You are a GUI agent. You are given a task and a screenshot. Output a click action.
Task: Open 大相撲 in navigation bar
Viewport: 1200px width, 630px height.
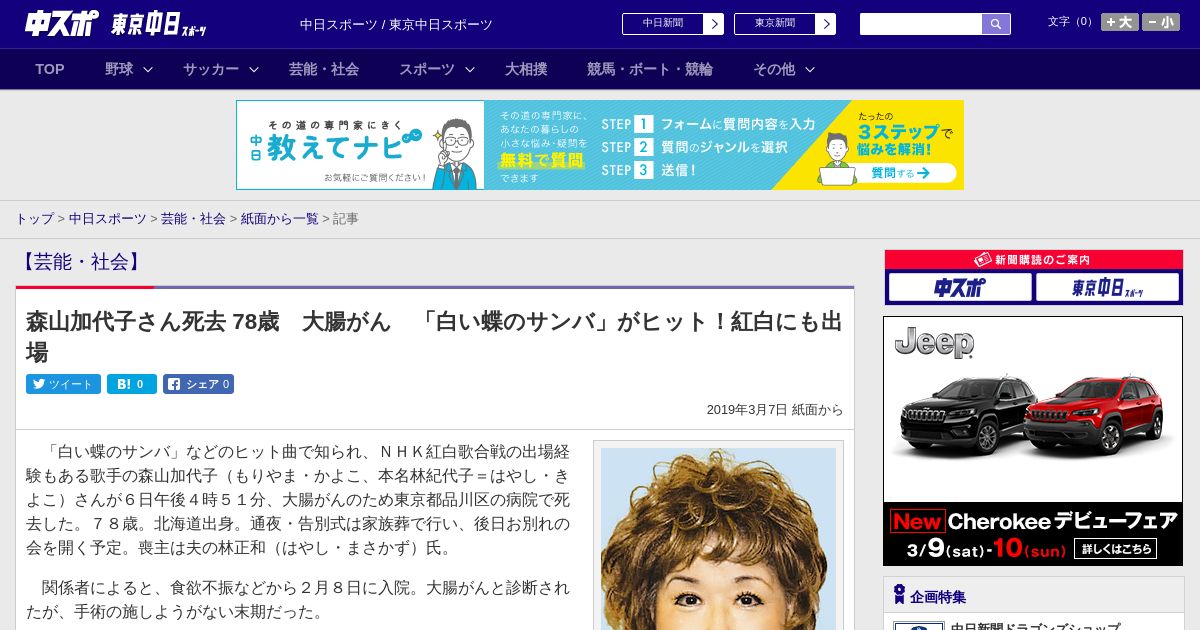pos(526,69)
